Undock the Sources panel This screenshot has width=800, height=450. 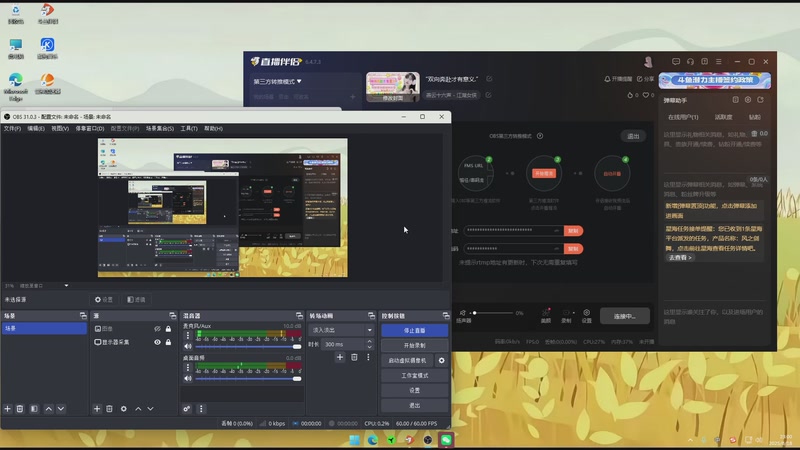[x=172, y=316]
